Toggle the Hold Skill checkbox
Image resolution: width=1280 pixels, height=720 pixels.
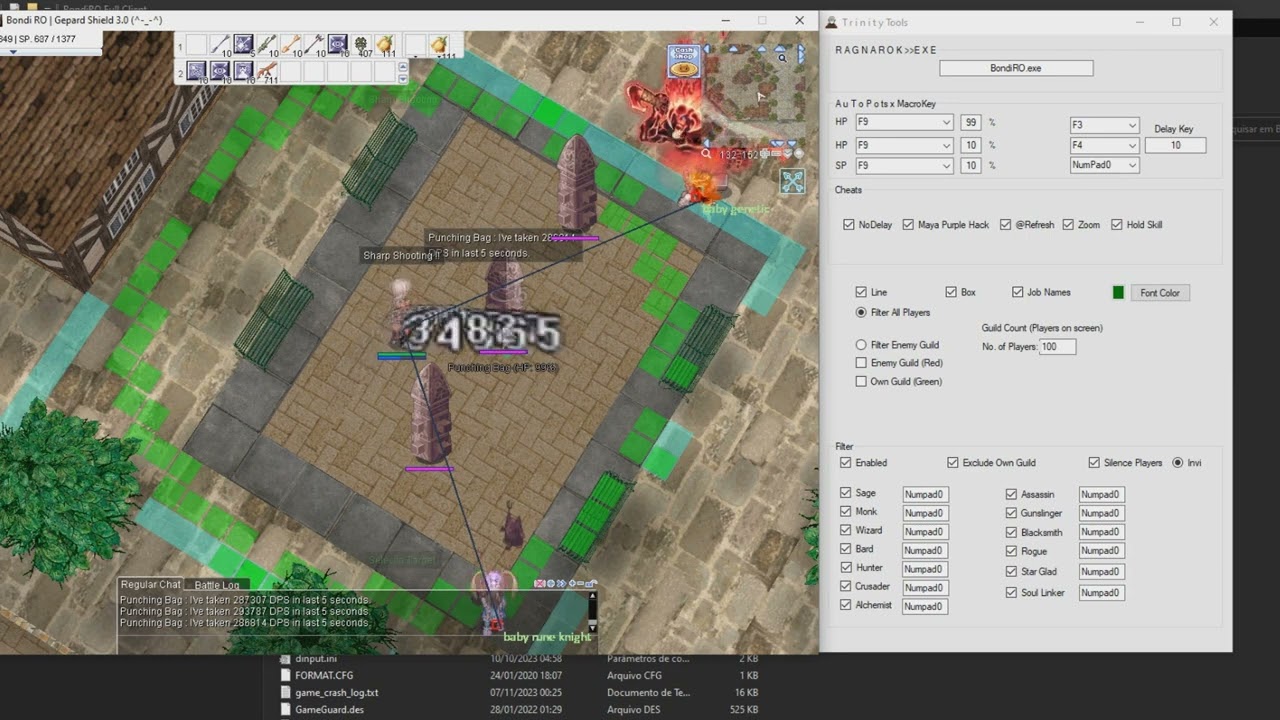tap(1117, 225)
